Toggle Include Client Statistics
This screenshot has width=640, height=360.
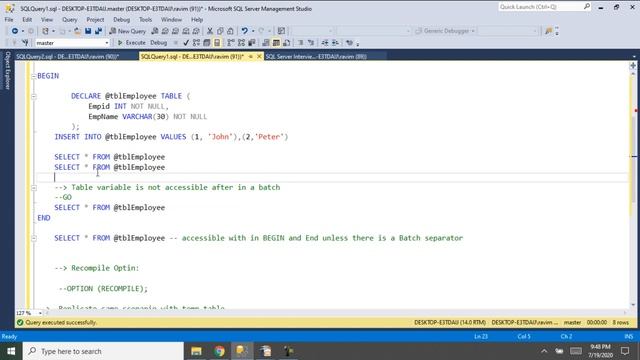pyautogui.click(x=252, y=42)
